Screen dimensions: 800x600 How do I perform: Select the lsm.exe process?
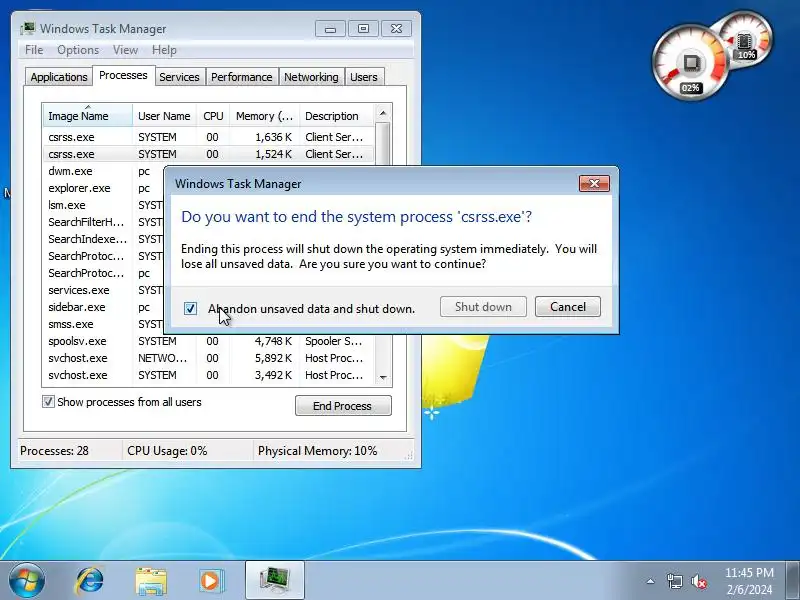104,205
